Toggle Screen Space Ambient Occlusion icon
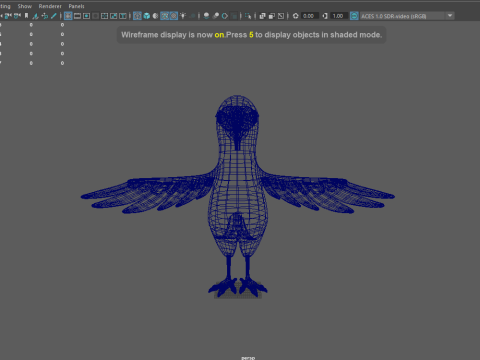This screenshot has height=360, width=480. [206, 16]
